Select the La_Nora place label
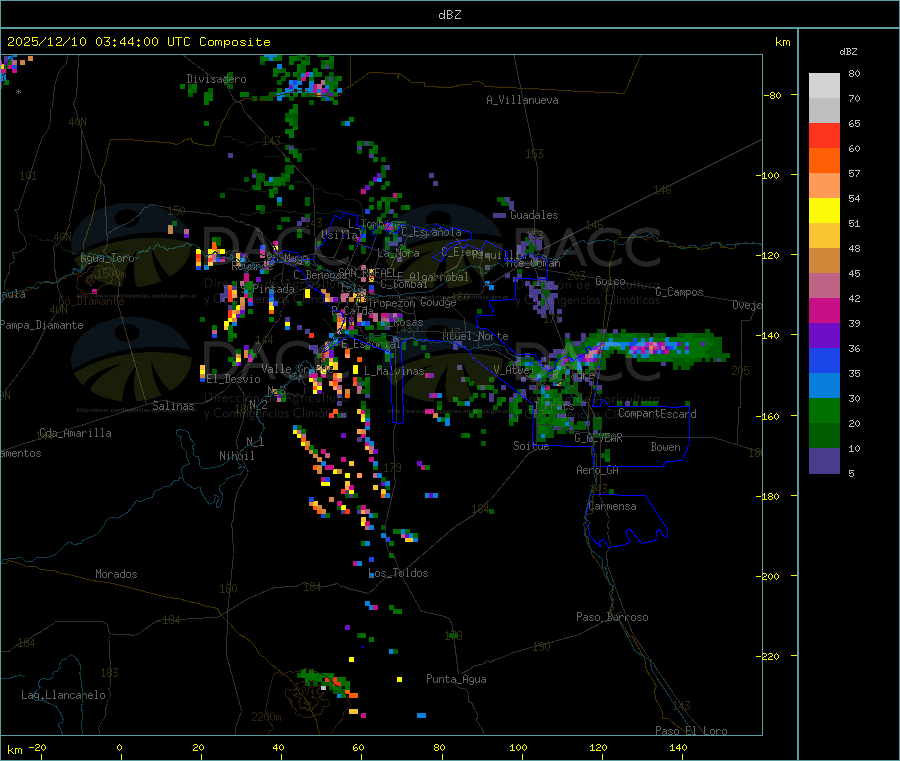The image size is (900, 761). (x=398, y=253)
